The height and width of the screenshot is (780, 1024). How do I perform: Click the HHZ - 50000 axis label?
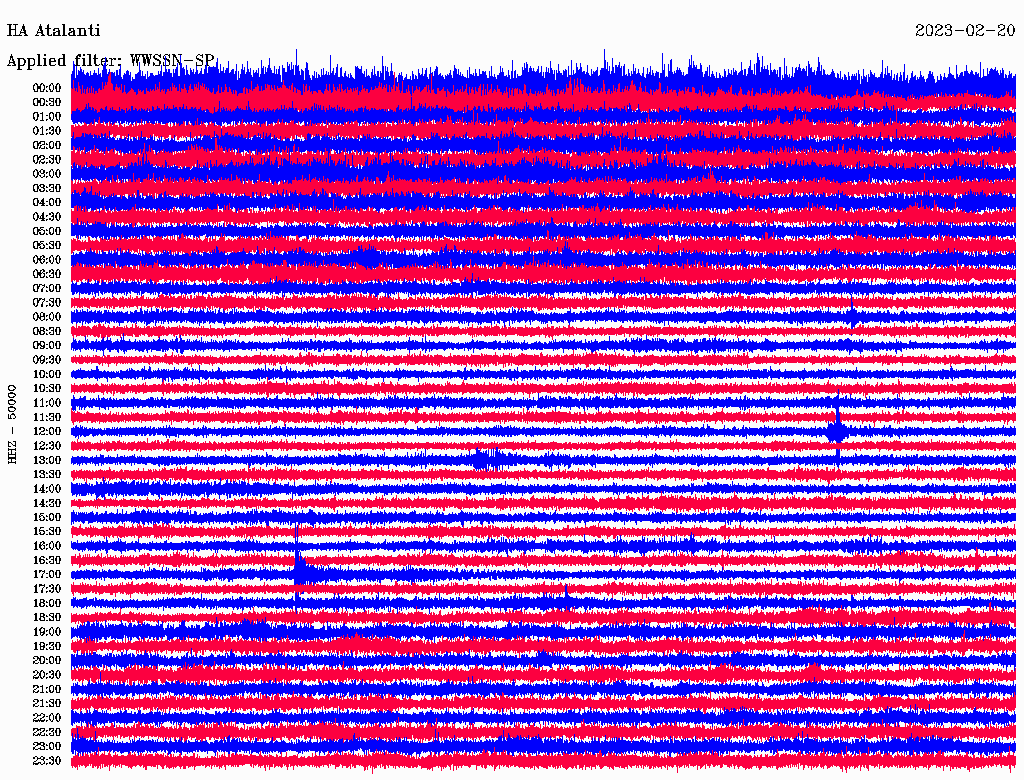pyautogui.click(x=12, y=424)
